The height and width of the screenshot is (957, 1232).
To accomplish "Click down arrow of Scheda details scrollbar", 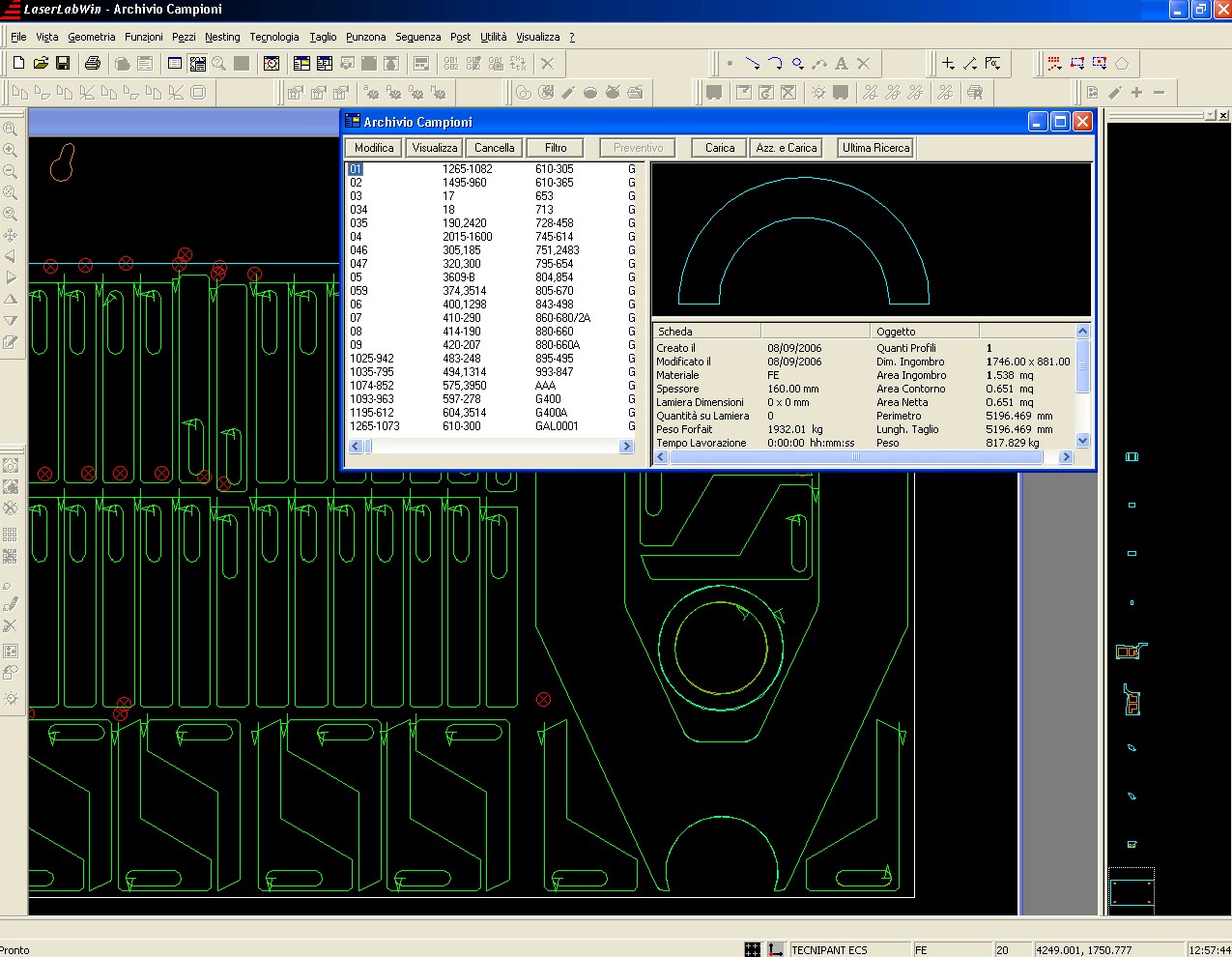I will click(x=1082, y=441).
